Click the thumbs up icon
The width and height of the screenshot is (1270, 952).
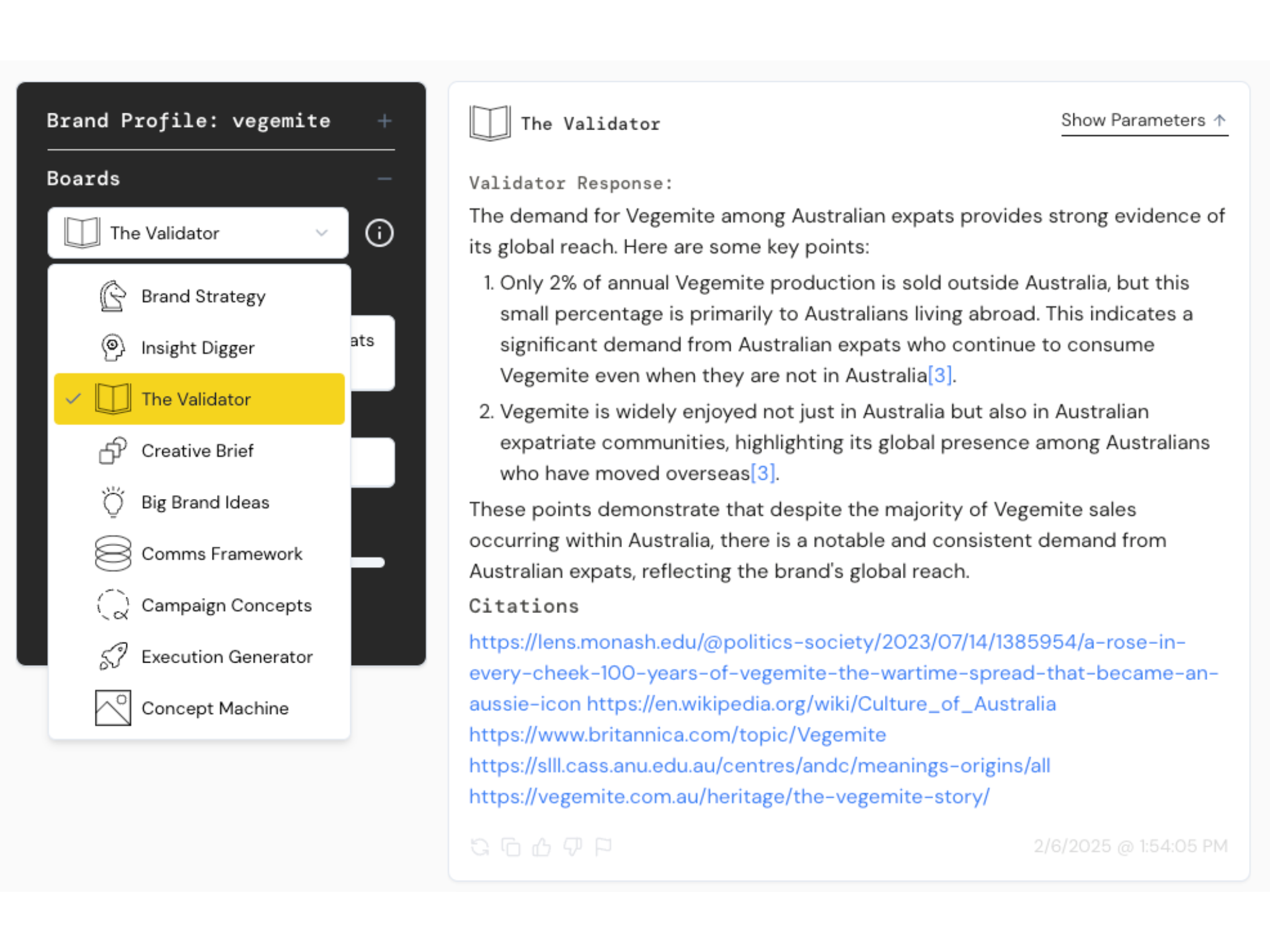(x=541, y=847)
